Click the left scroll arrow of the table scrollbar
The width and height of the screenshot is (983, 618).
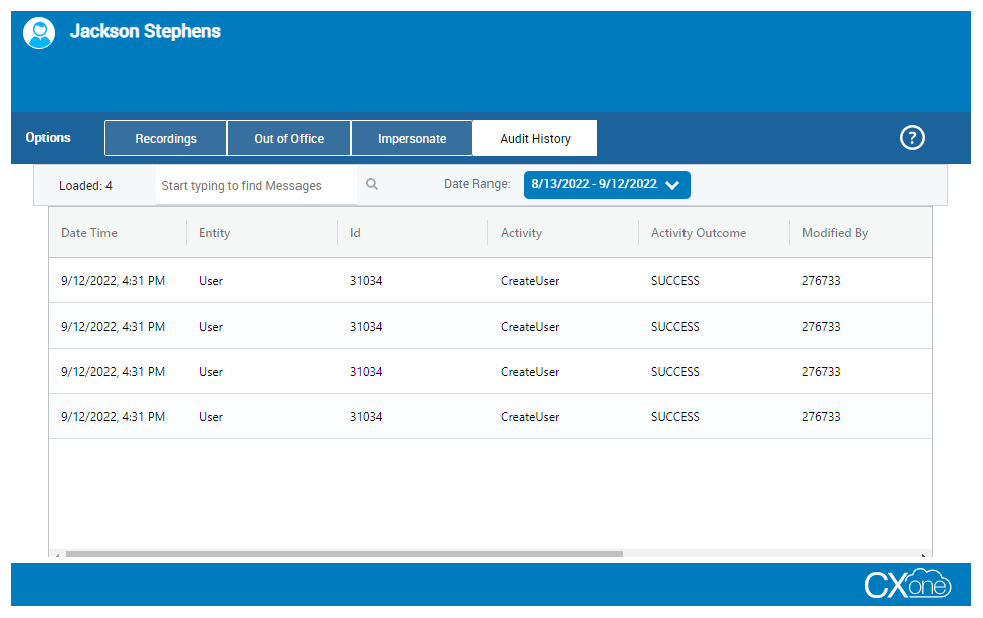coord(57,555)
